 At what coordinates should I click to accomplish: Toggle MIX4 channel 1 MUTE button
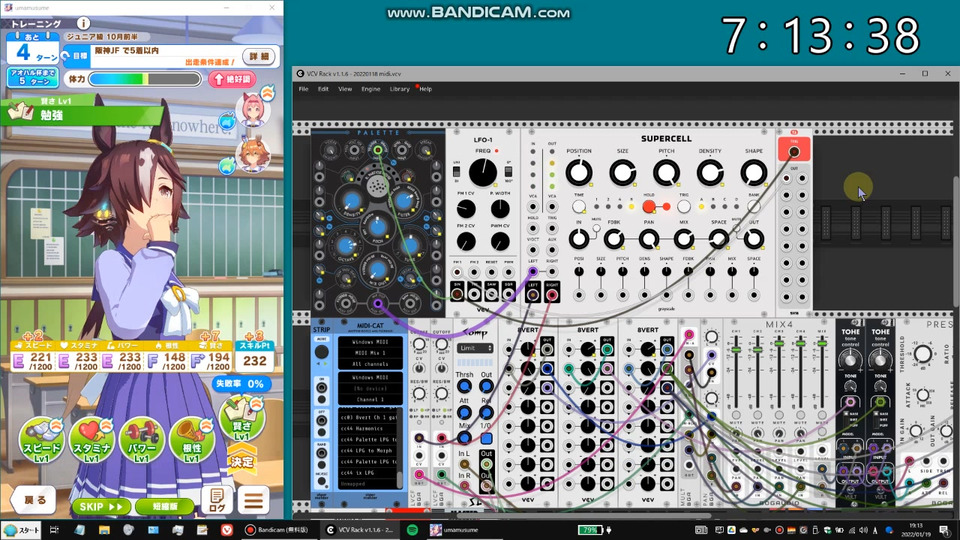tap(736, 415)
